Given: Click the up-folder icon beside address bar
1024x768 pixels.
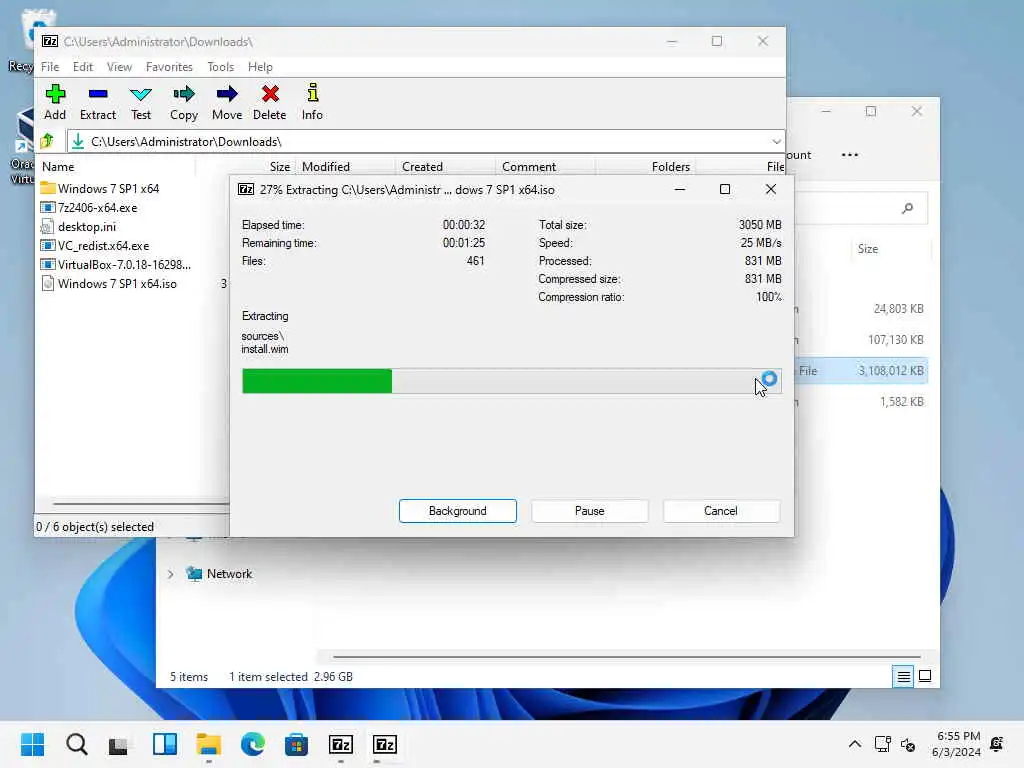Looking at the screenshot, I should click(47, 141).
